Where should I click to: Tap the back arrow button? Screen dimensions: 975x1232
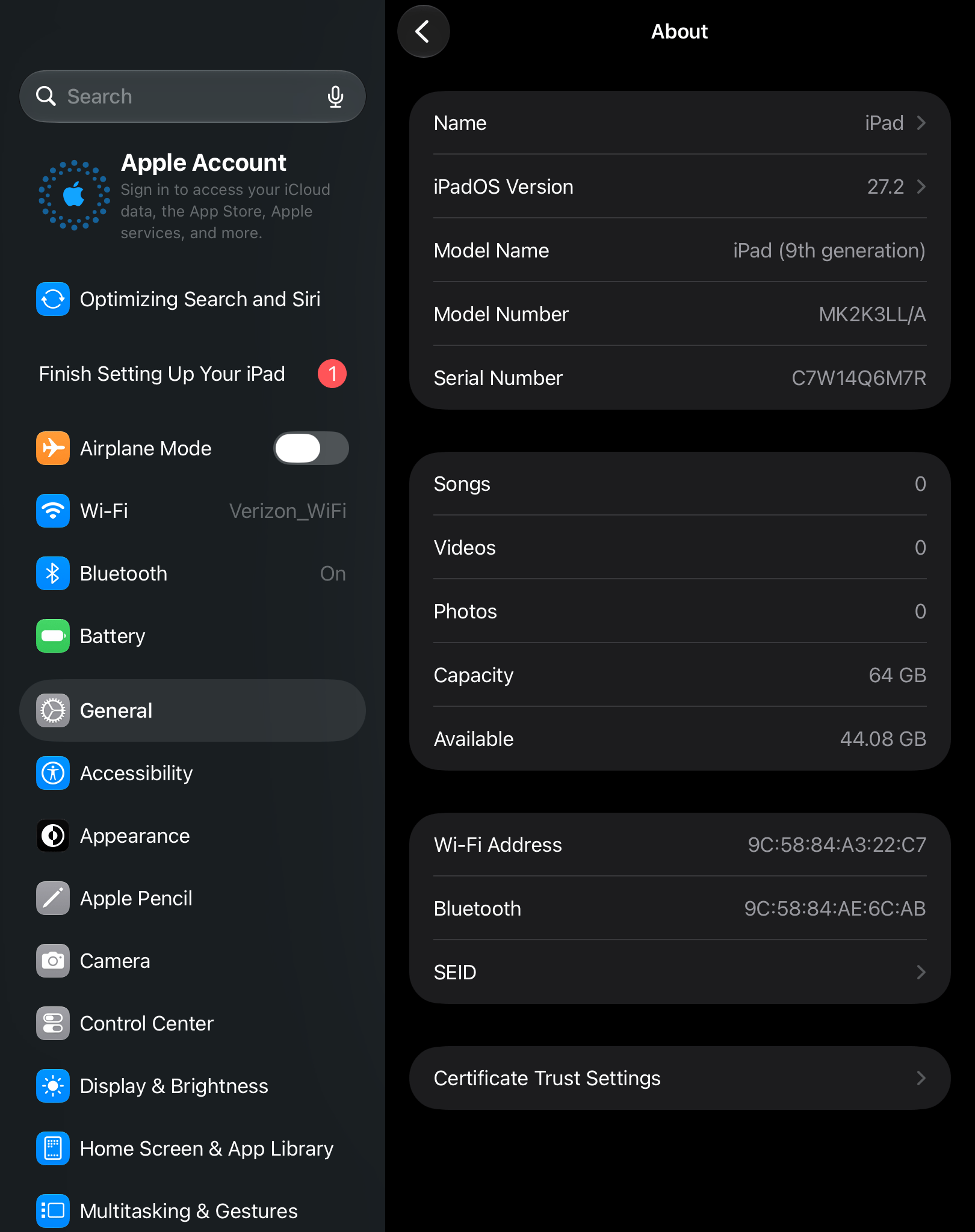tap(423, 31)
